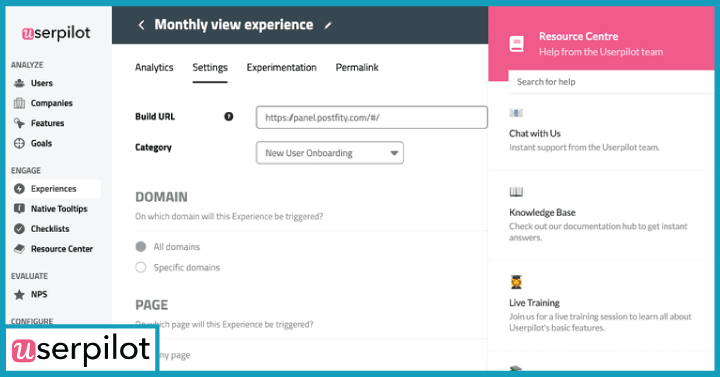Screen dimensions: 720x377
Task: Open Experiences in the sidebar menu
Action: (55, 189)
